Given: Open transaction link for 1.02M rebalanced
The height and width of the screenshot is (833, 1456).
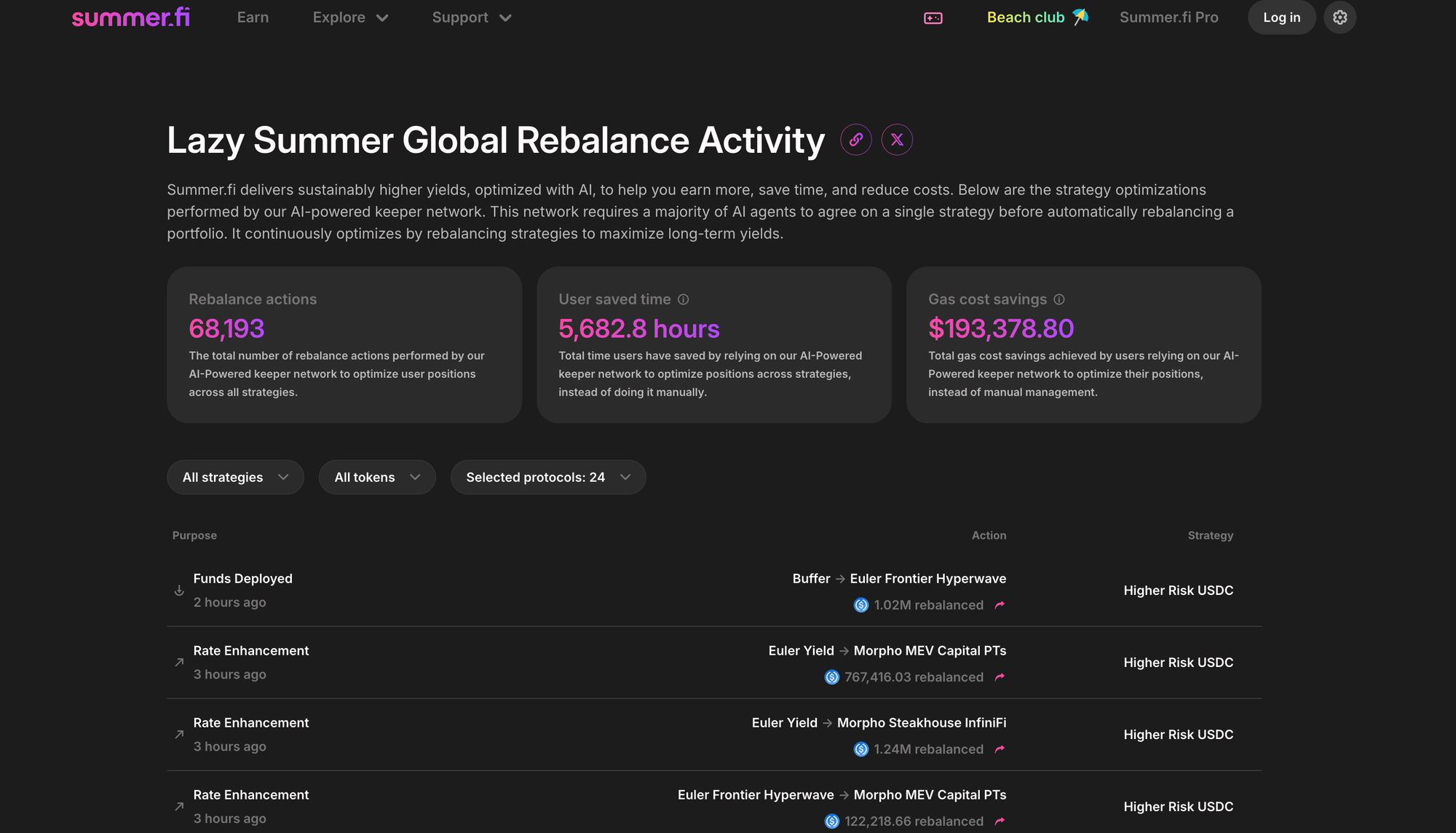Looking at the screenshot, I should coord(1000,605).
